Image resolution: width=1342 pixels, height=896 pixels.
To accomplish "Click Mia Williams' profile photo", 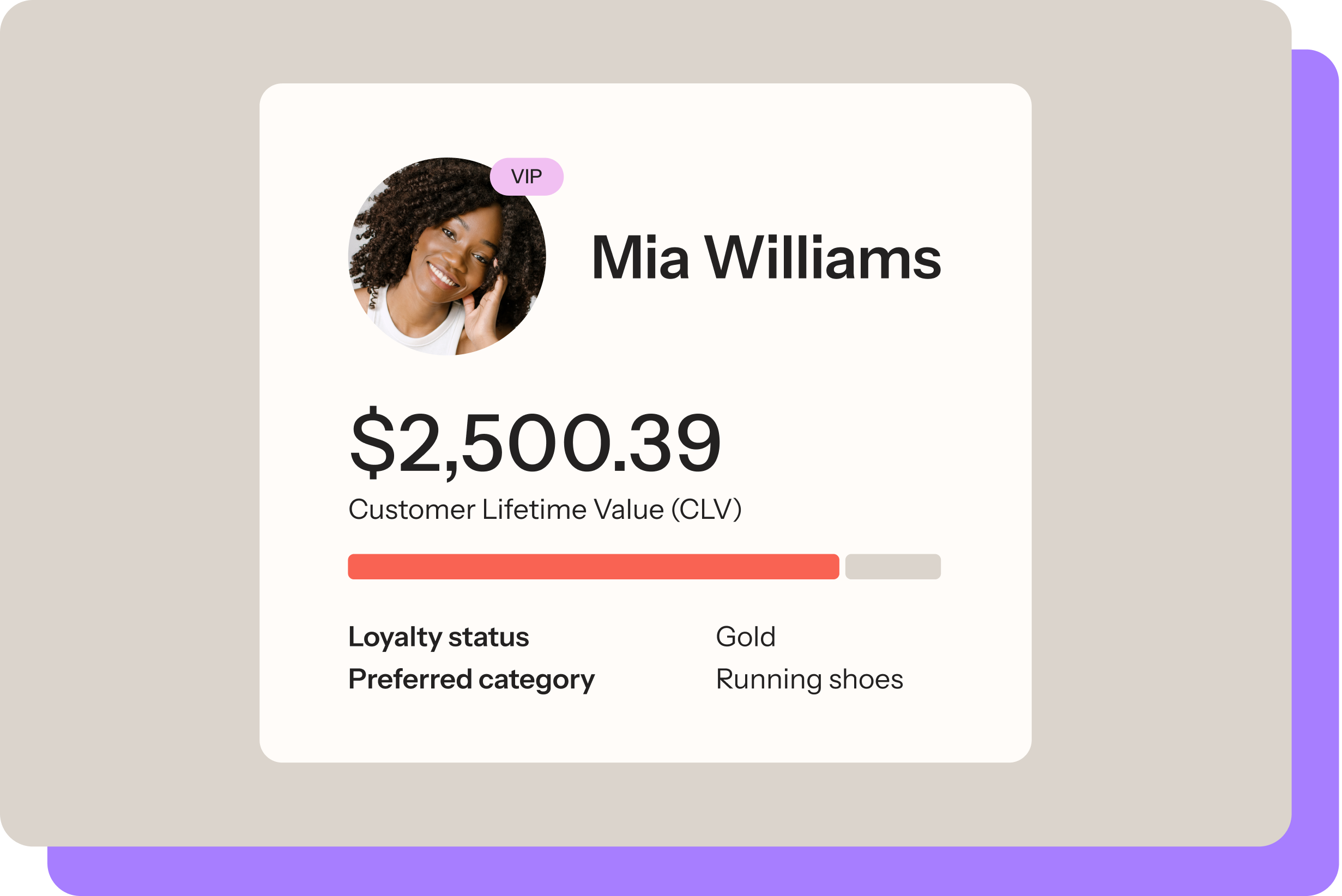I will coord(446,257).
